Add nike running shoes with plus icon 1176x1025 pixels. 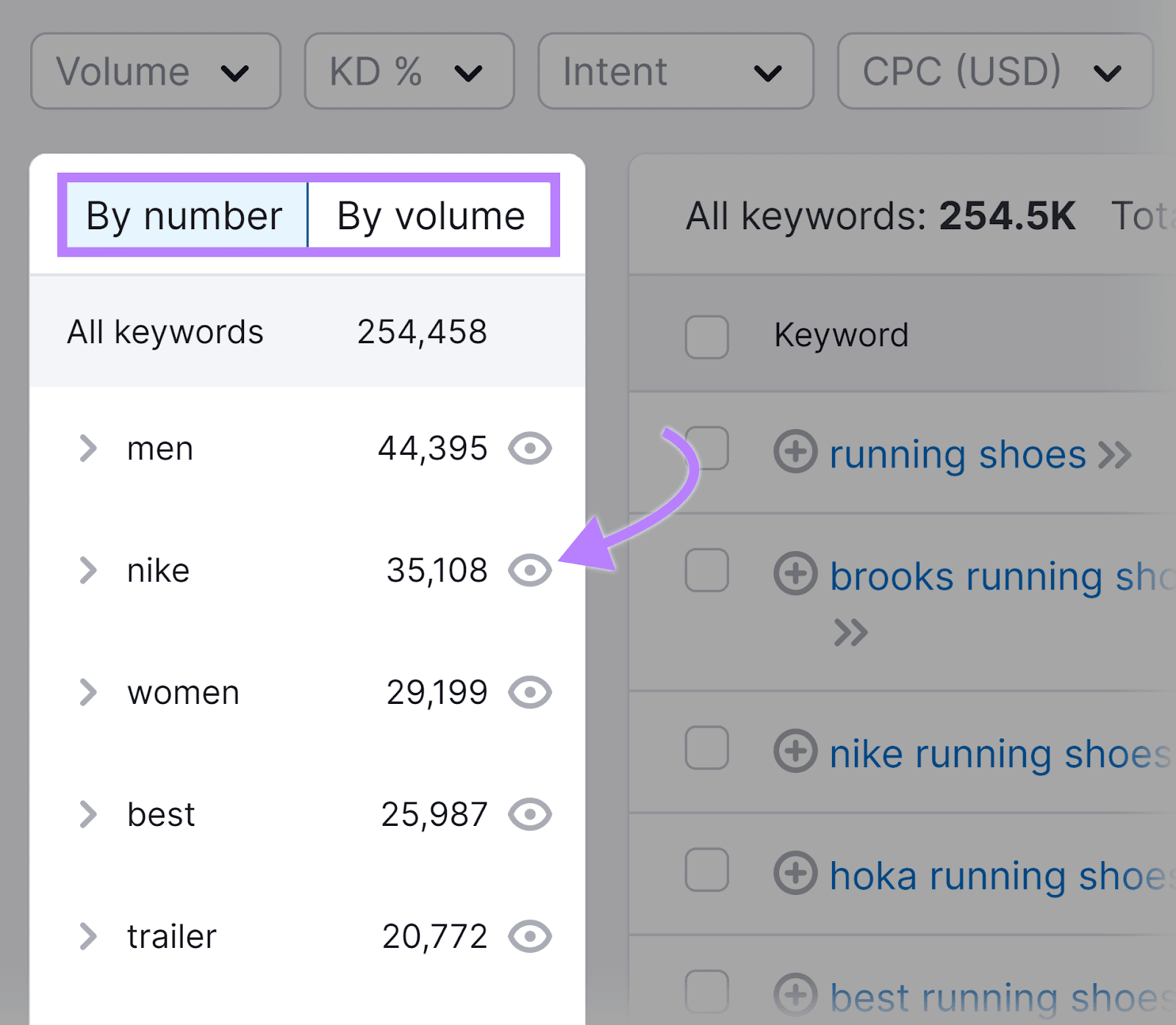coord(795,751)
